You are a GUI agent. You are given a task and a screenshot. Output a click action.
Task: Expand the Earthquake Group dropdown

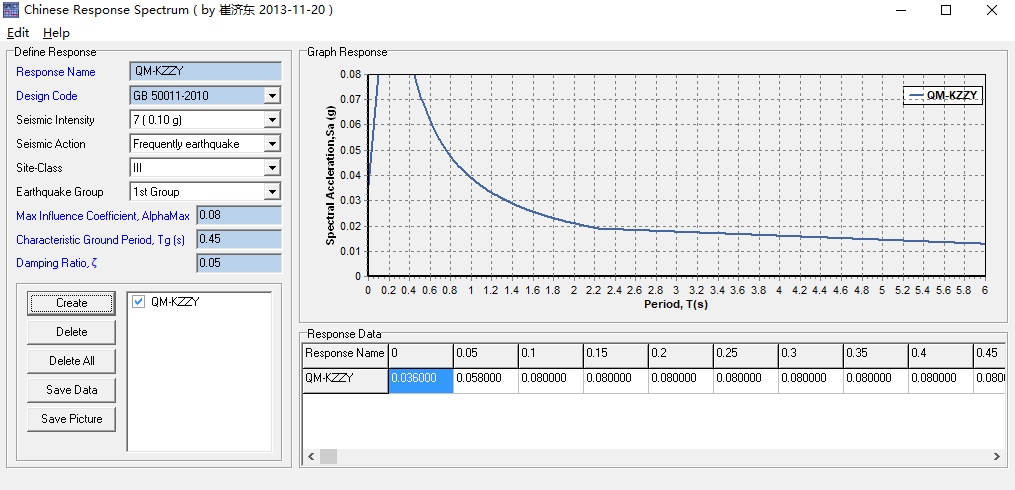coord(272,192)
